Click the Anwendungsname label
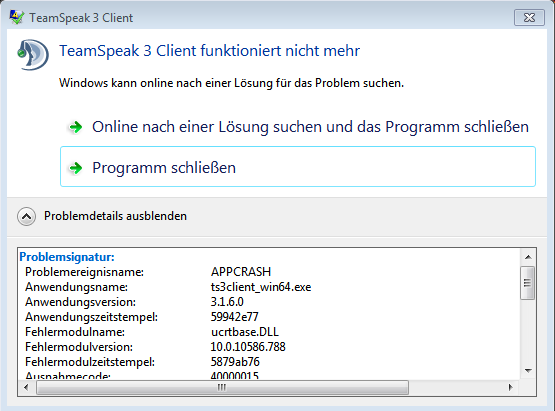Viewport: 555px width, 411px height. (76, 287)
